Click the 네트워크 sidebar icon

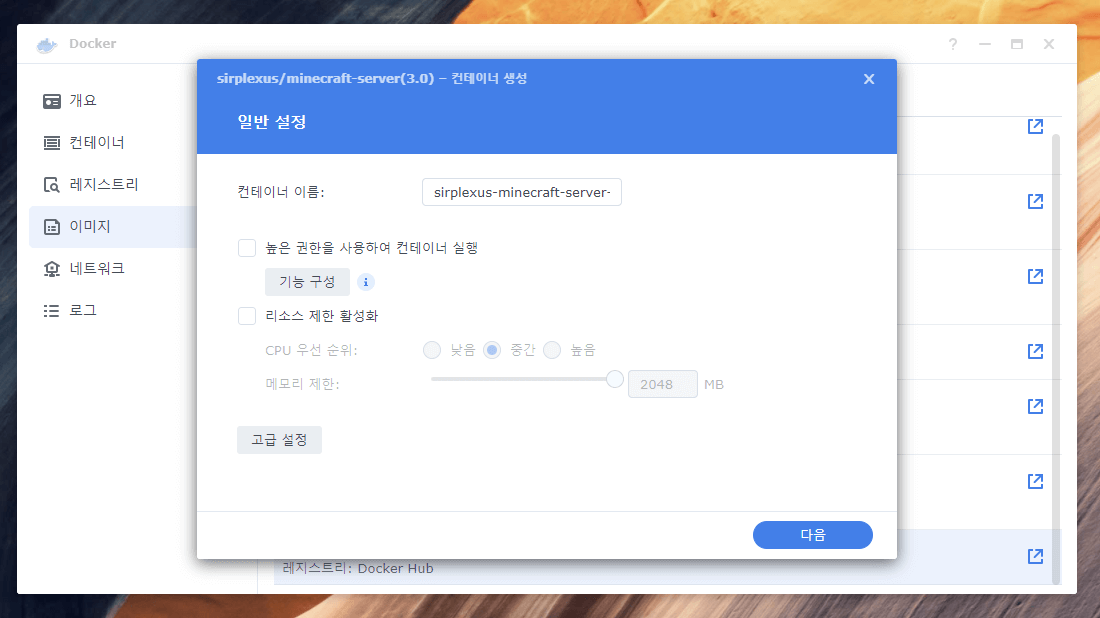[x=52, y=269]
